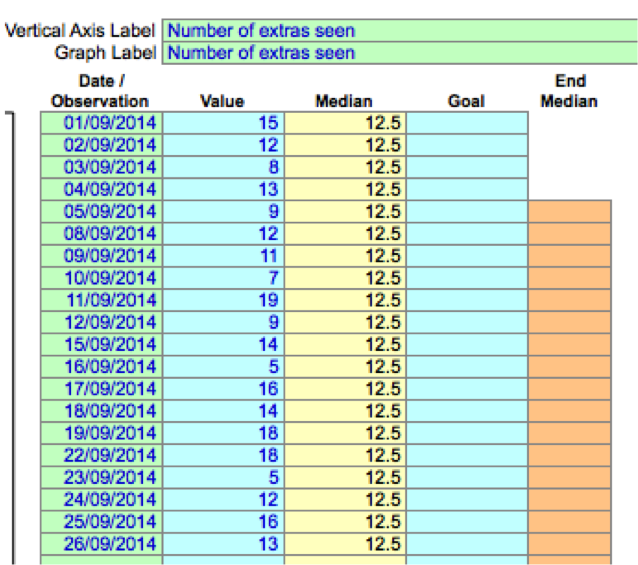Click the empty Goal cell for 25/09/2014
The height and width of the screenshot is (565, 638).
click(467, 522)
